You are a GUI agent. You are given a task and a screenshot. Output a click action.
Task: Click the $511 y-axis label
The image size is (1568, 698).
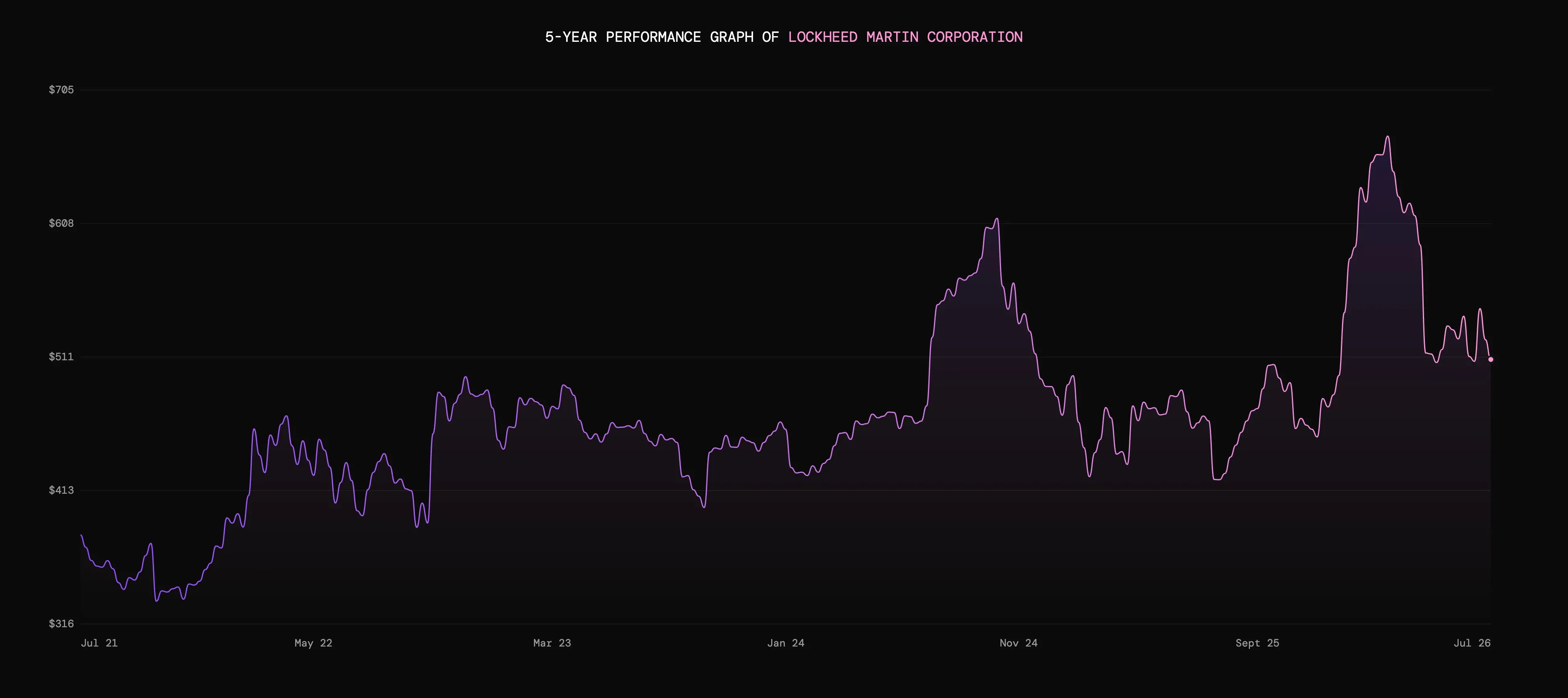pos(62,357)
